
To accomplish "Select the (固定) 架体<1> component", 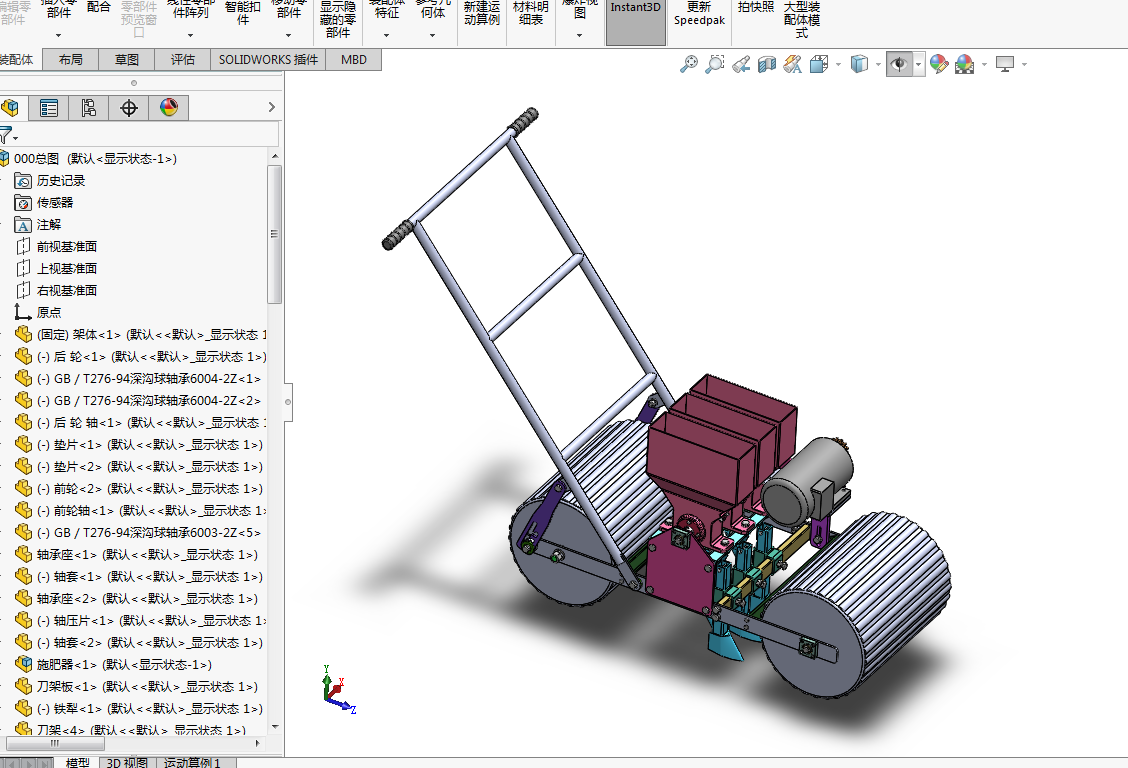I will click(141, 334).
